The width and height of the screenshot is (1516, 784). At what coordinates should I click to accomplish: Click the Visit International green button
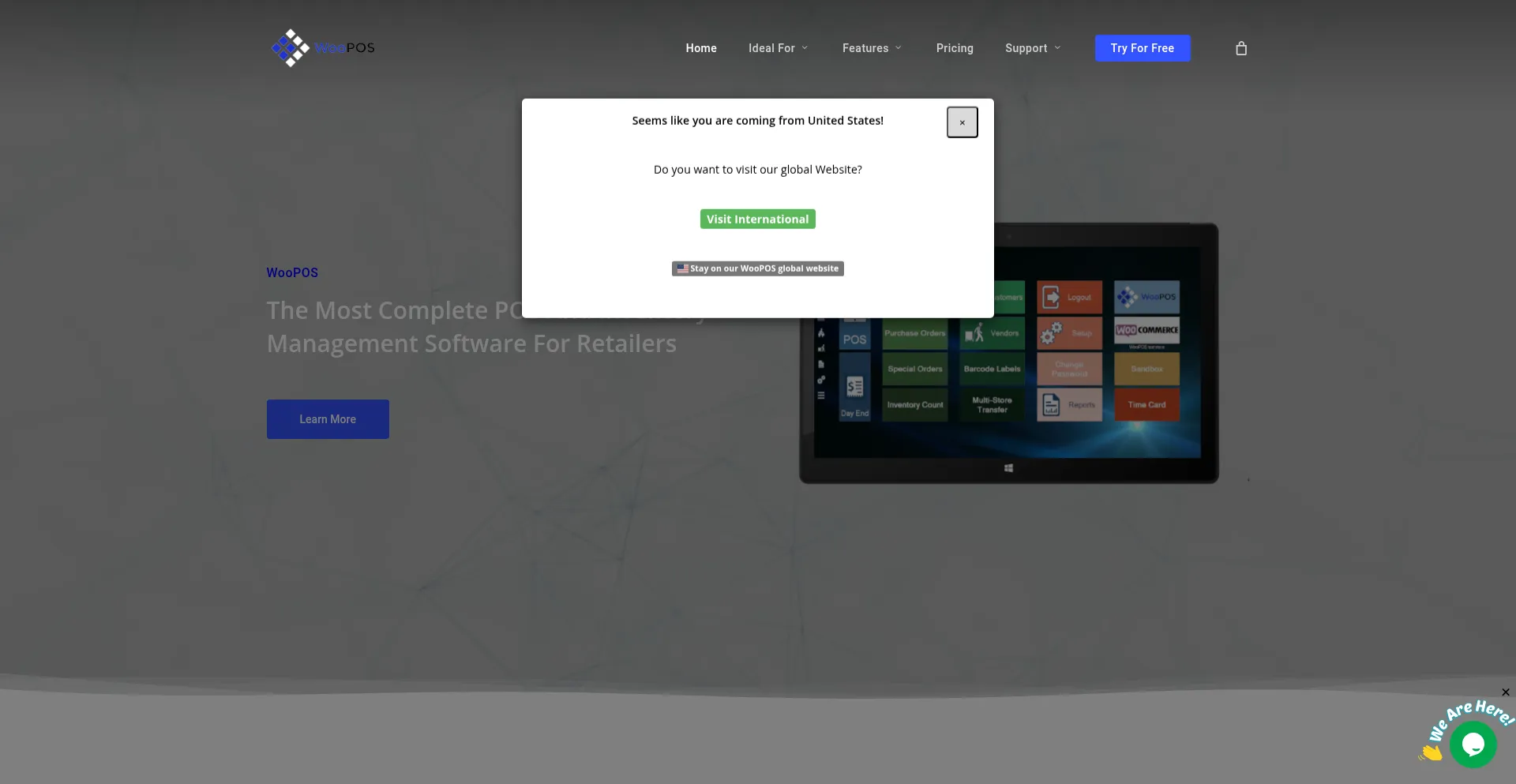(757, 219)
